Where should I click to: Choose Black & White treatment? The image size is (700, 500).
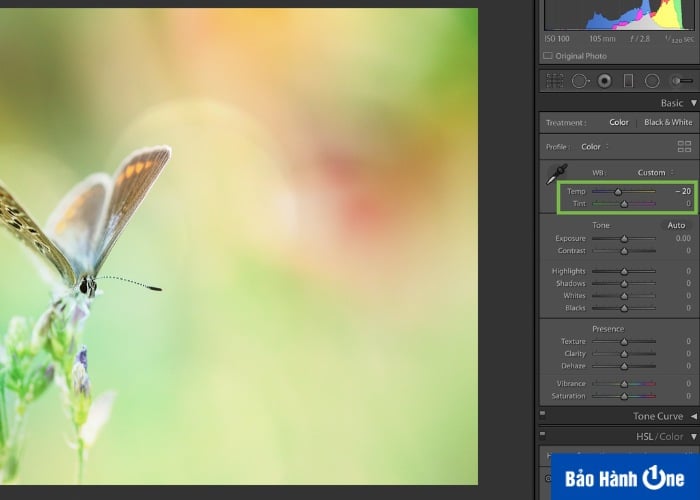coord(668,122)
